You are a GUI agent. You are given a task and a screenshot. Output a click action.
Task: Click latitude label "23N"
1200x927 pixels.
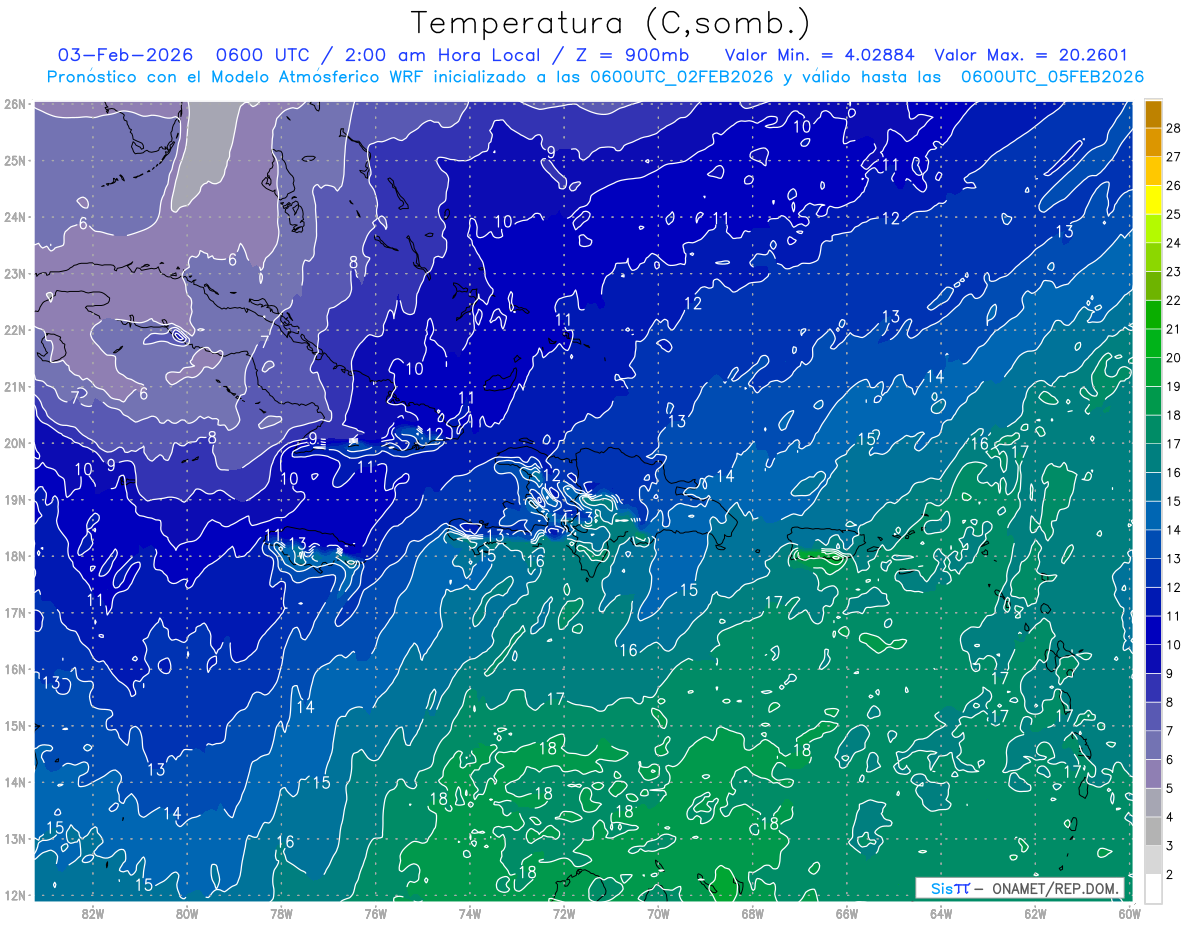(16, 273)
